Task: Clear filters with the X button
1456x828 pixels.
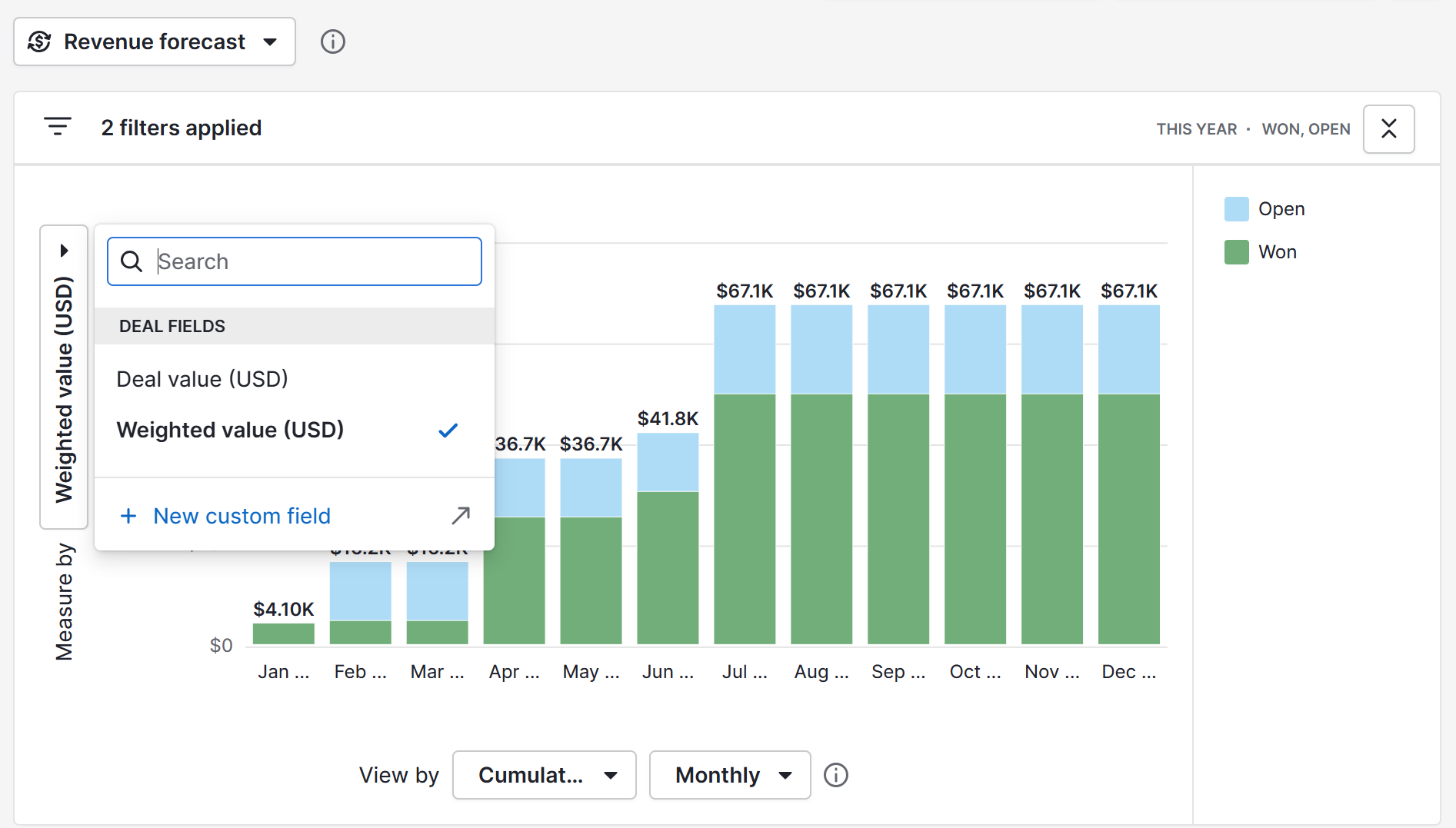Action: click(x=1388, y=128)
